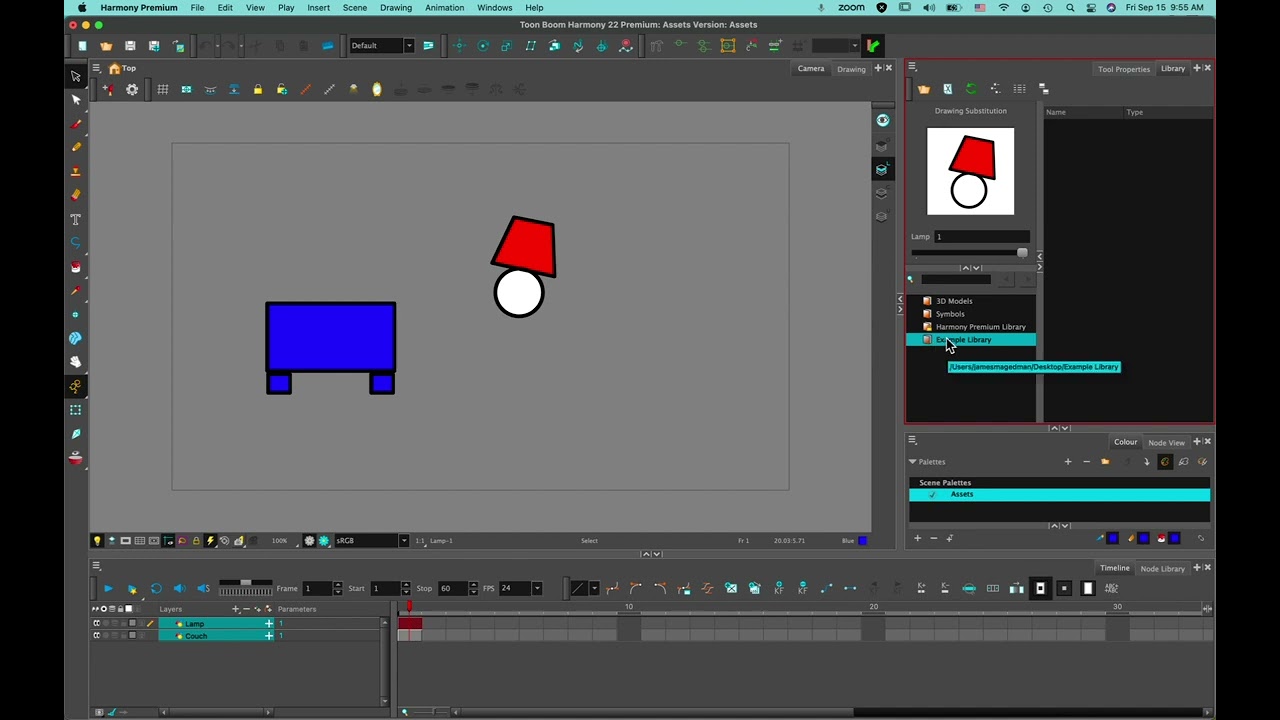Select the Lamp layer in Timeline

click(x=215, y=623)
